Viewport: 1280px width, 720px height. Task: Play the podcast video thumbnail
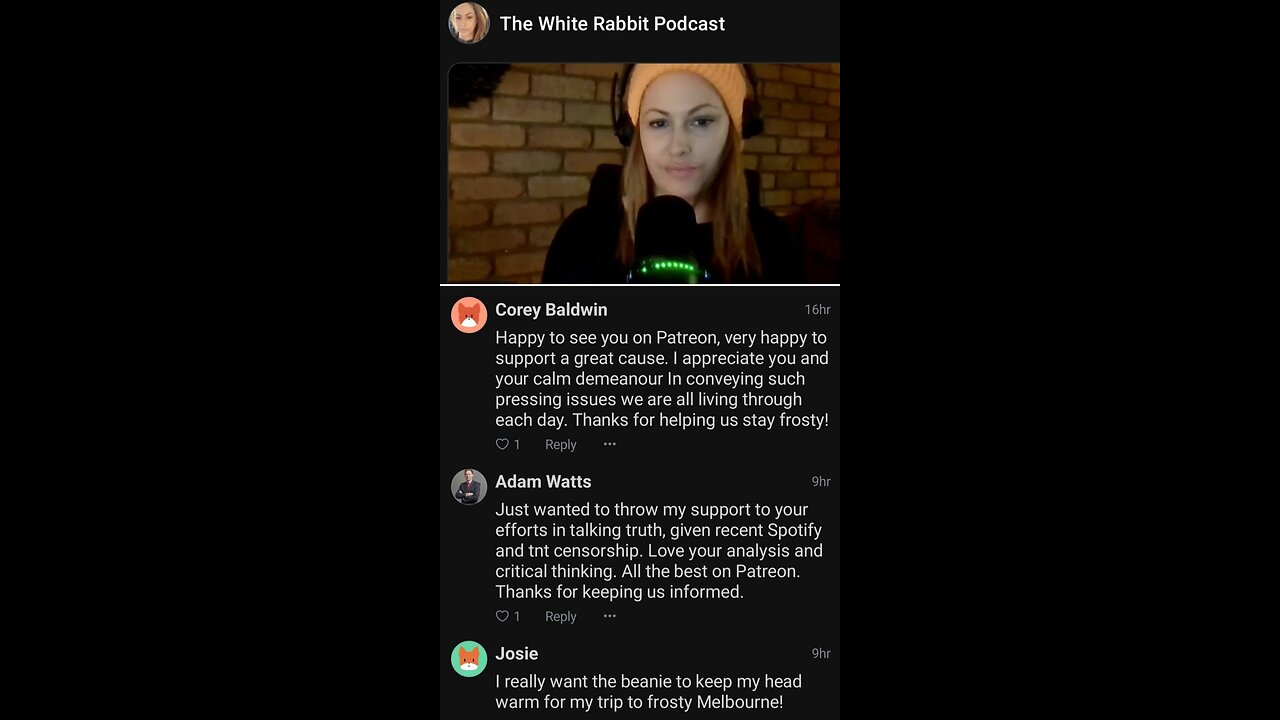tap(644, 173)
